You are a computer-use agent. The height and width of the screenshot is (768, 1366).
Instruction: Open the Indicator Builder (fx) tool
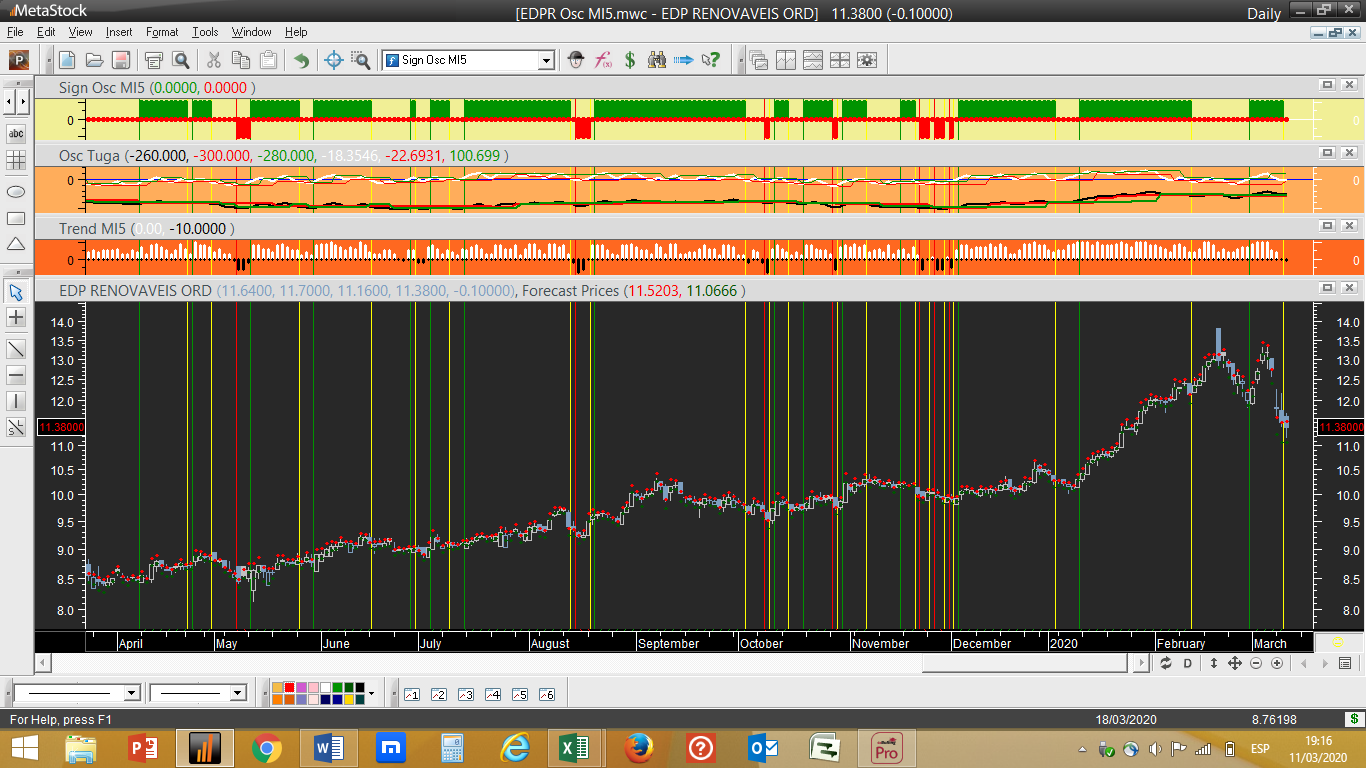pos(603,60)
